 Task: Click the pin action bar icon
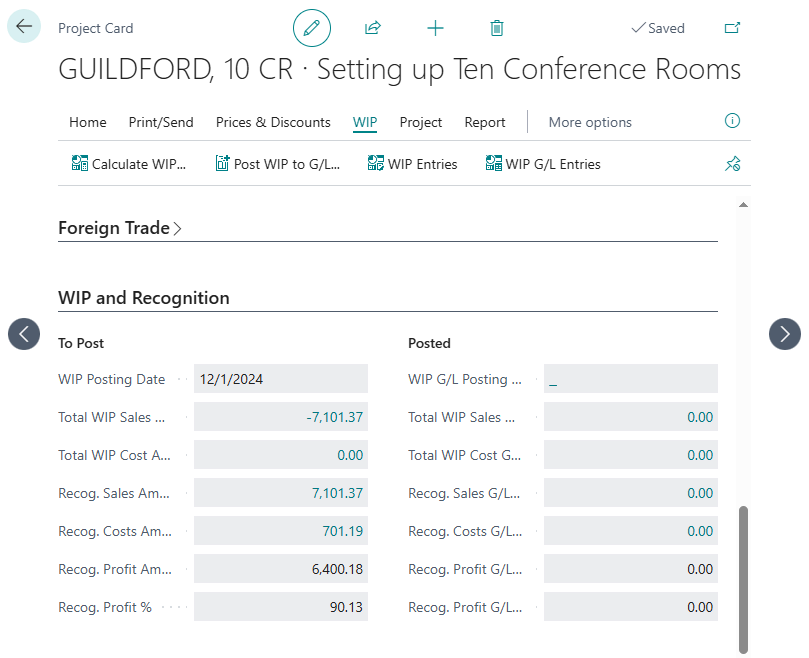pyautogui.click(x=732, y=164)
